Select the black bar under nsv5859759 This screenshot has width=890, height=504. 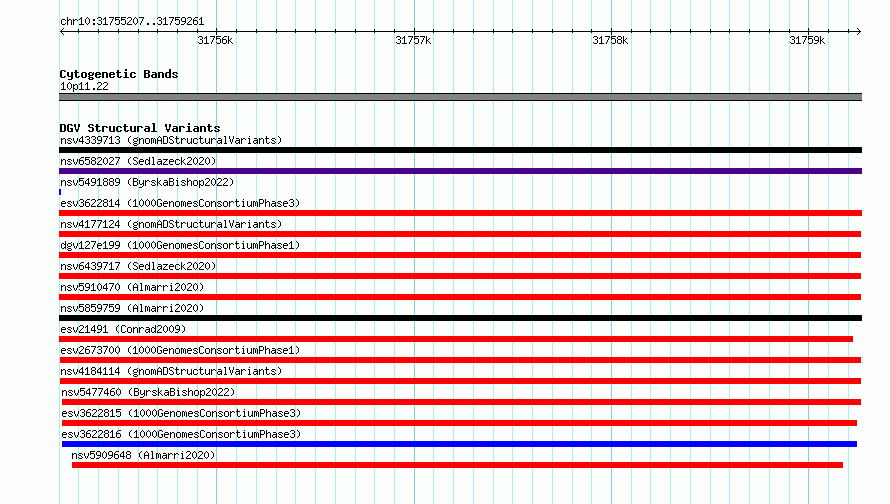460,318
